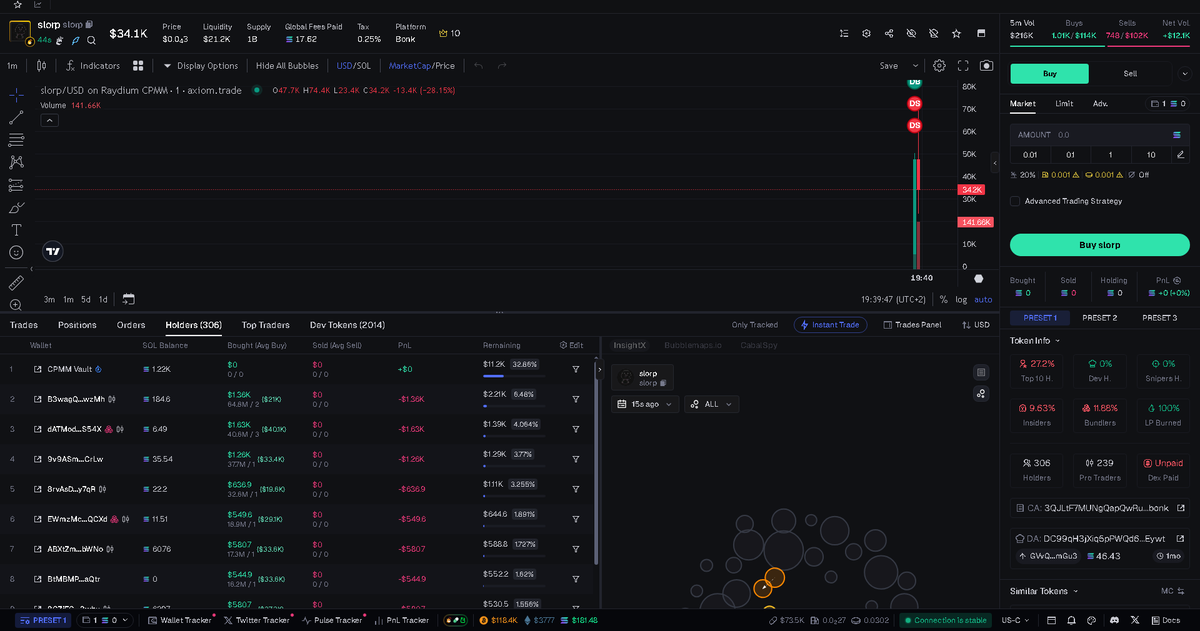The image size is (1200, 631).
Task: Open the Fibonacci retracement tool
Action: point(16,140)
